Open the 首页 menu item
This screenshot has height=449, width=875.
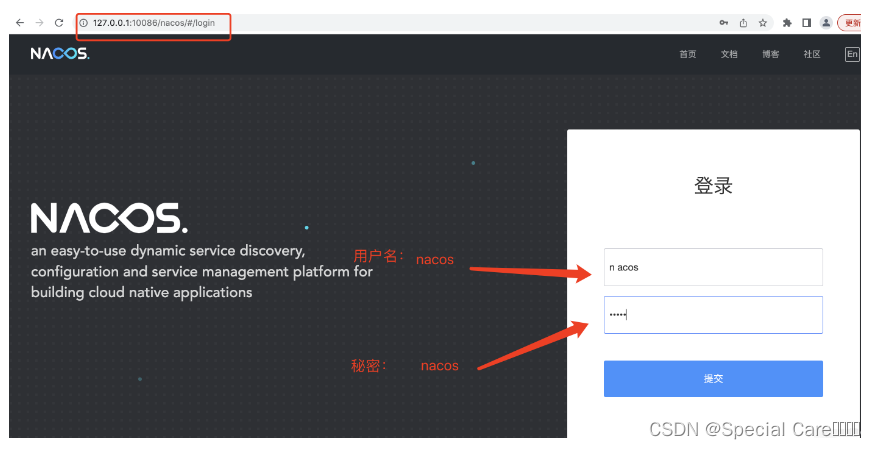point(688,54)
